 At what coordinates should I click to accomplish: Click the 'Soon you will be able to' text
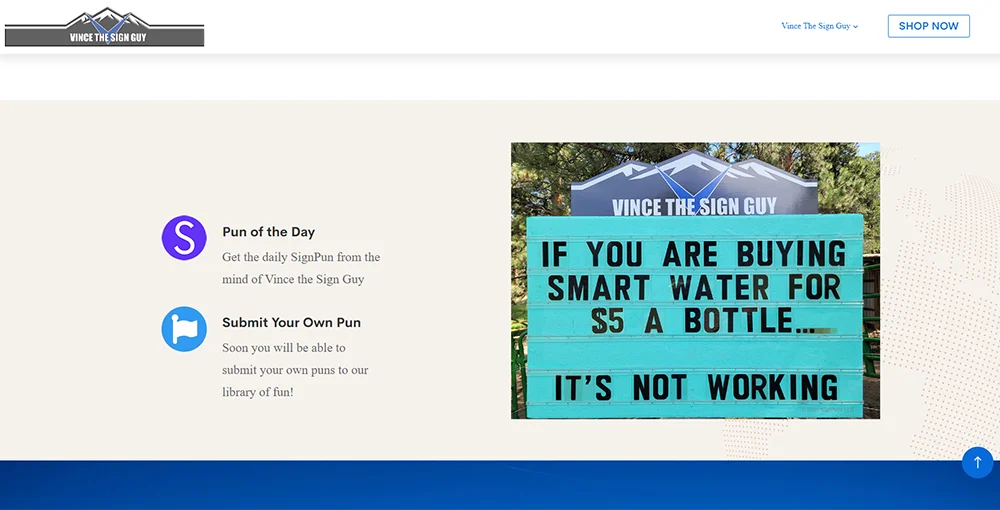284,348
